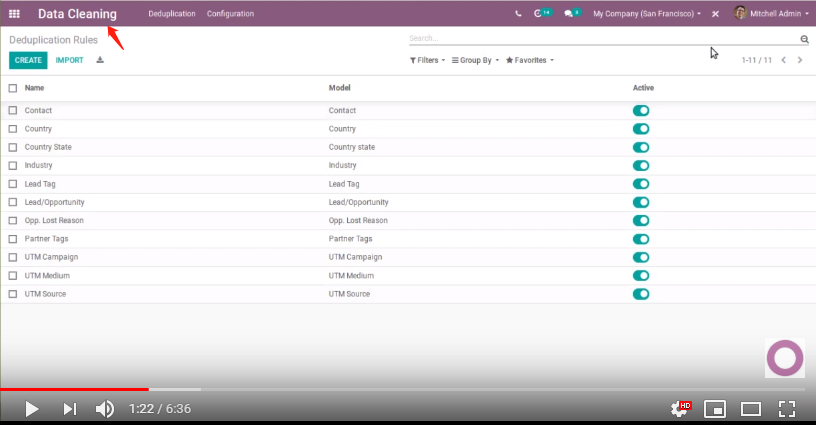Click the debug tools icon in navbar
The height and width of the screenshot is (425, 816).
click(715, 14)
